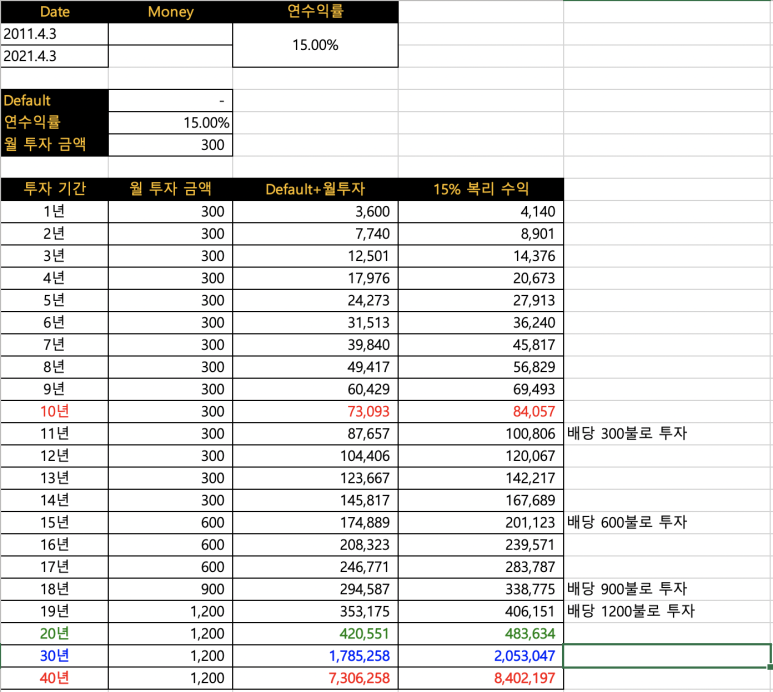Click the 배당 1200불로 투자 note
Screen dimensions: 773x692
[631, 611]
